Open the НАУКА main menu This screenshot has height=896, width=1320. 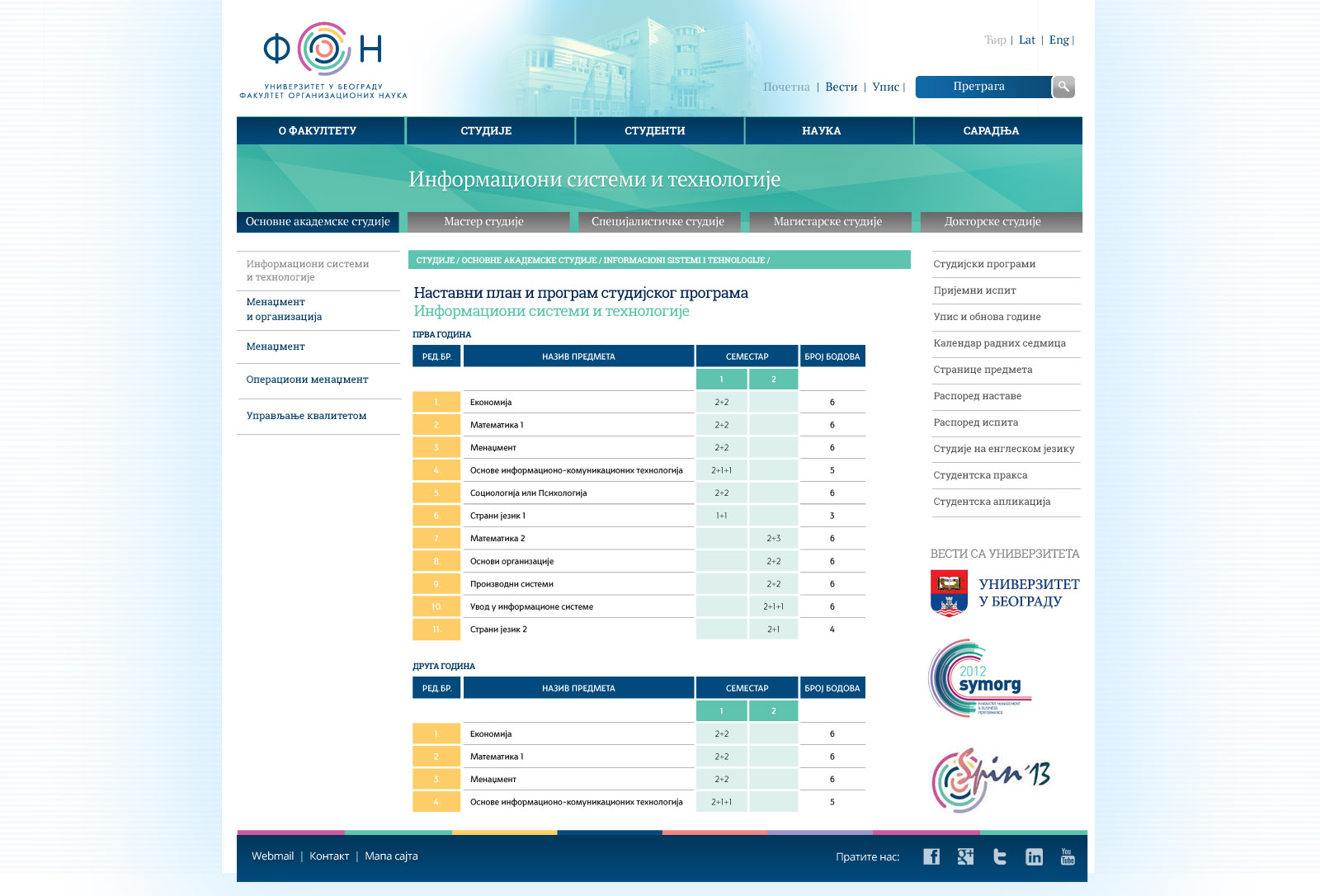pos(822,130)
